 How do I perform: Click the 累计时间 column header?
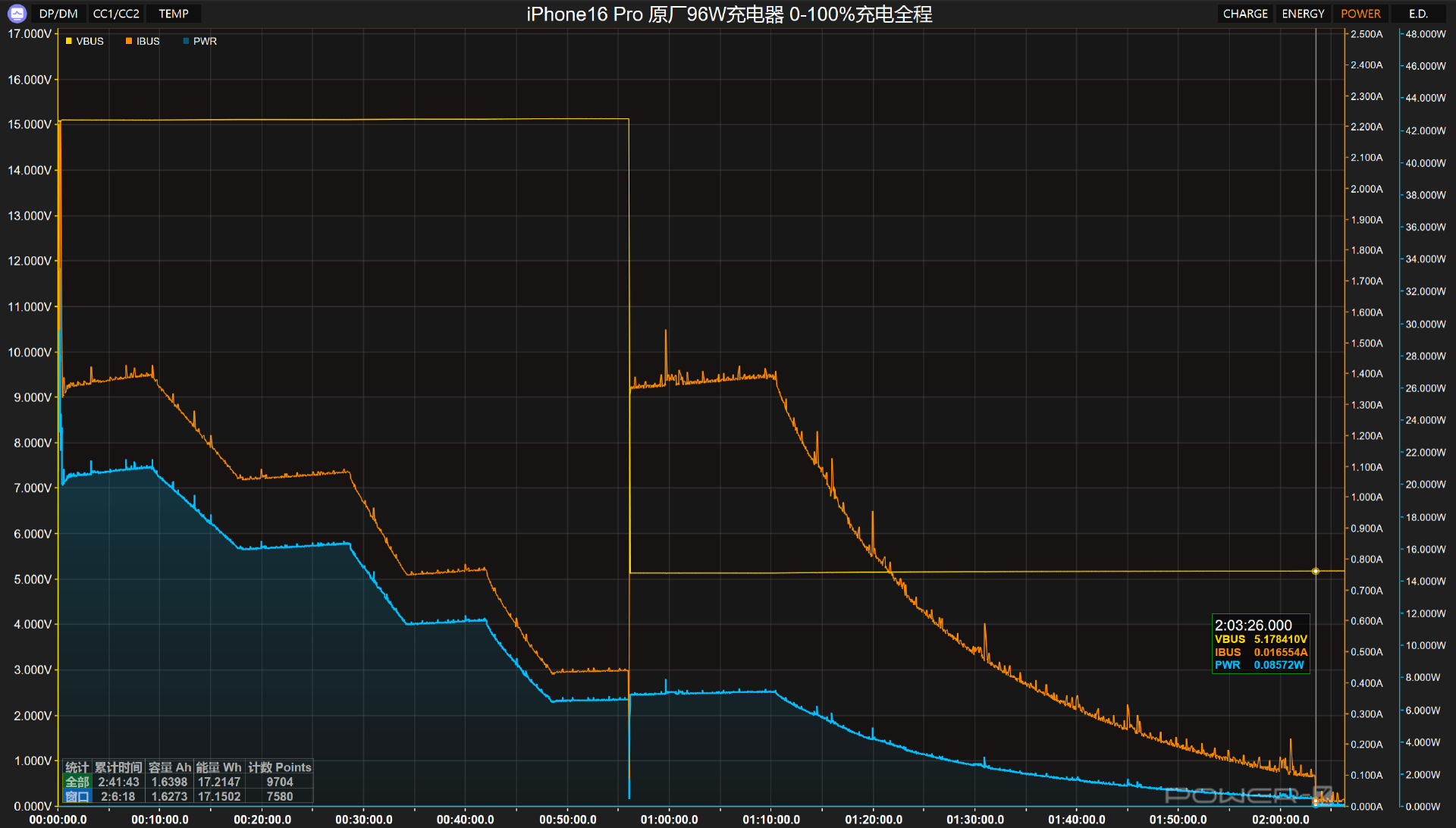click(118, 767)
